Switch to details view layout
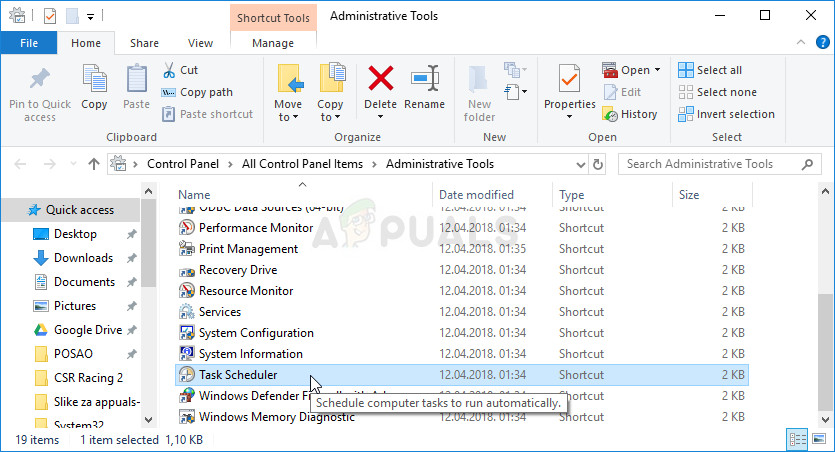Image resolution: width=835 pixels, height=452 pixels. coord(799,439)
